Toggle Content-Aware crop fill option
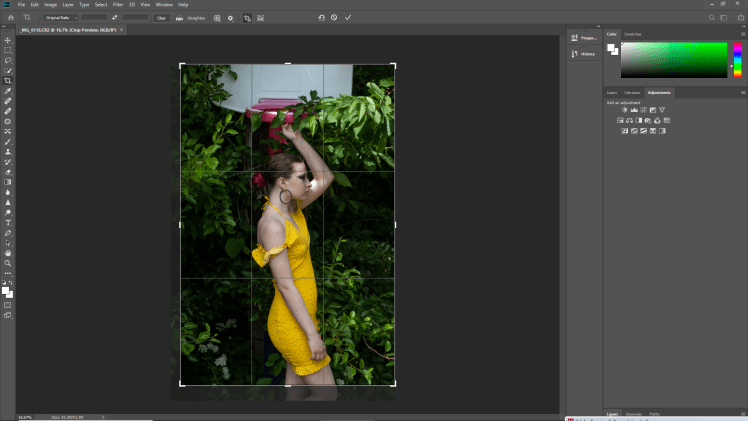 tap(260, 18)
